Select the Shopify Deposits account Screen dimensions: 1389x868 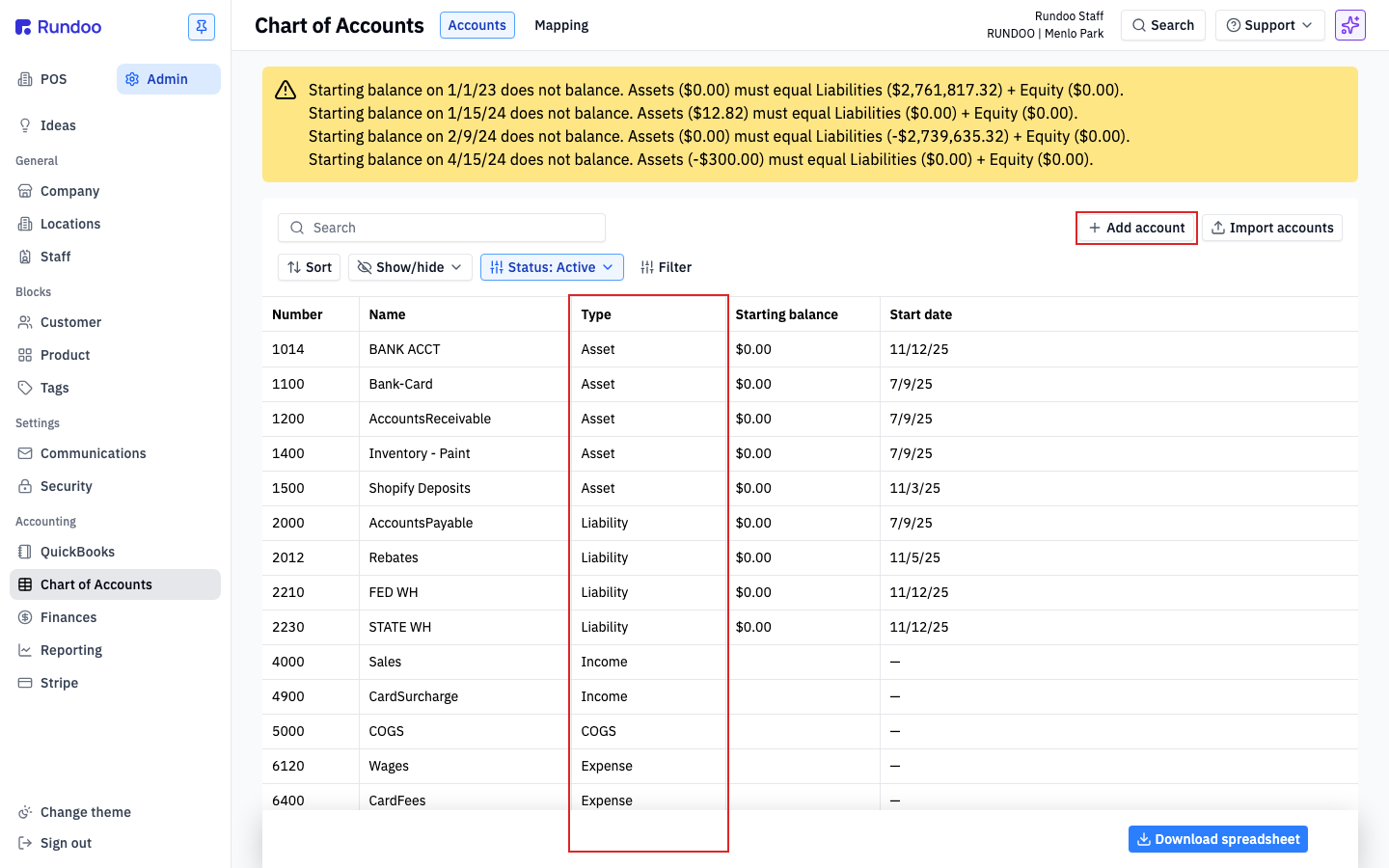click(420, 488)
